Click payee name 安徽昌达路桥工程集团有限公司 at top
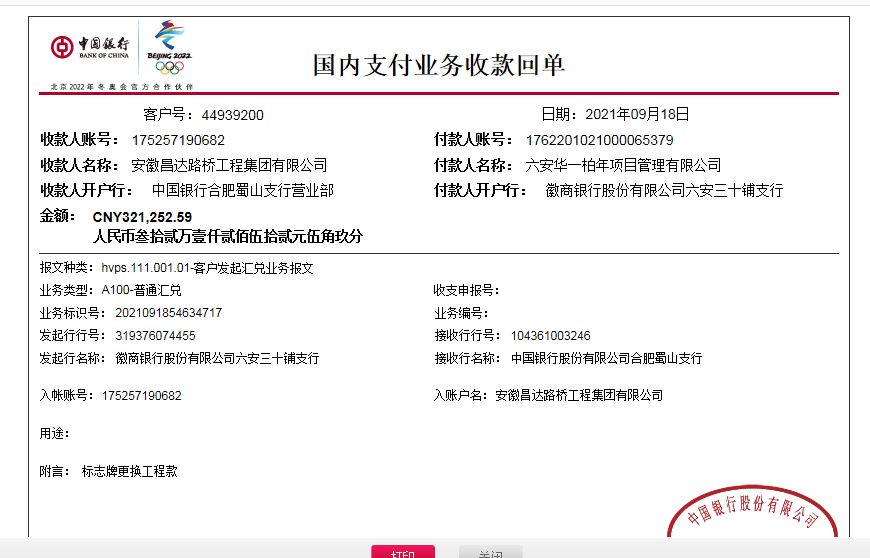The width and height of the screenshot is (870, 558). pos(229,165)
